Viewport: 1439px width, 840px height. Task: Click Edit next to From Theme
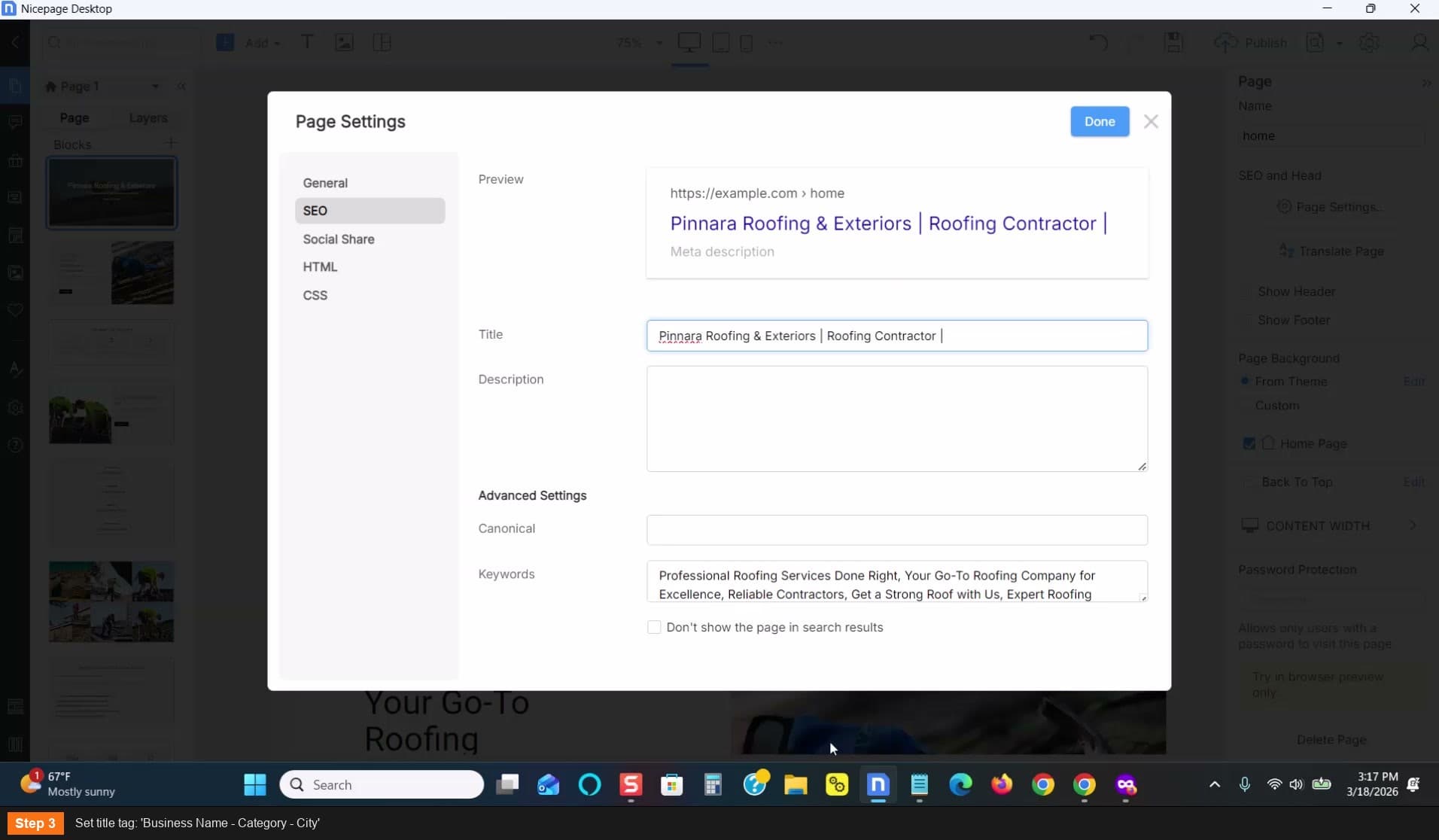tap(1413, 382)
